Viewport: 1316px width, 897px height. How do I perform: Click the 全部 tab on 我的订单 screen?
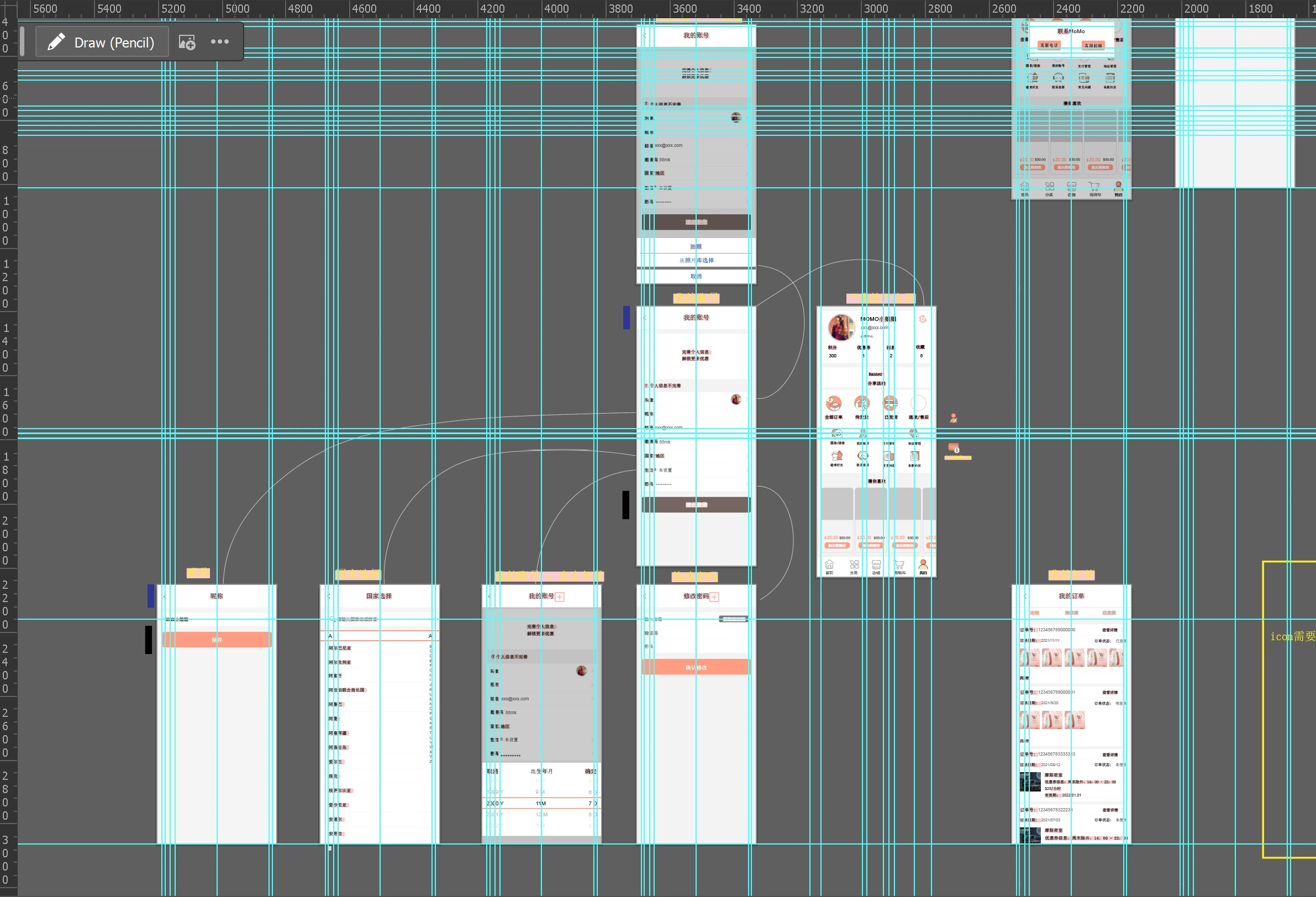click(1035, 613)
